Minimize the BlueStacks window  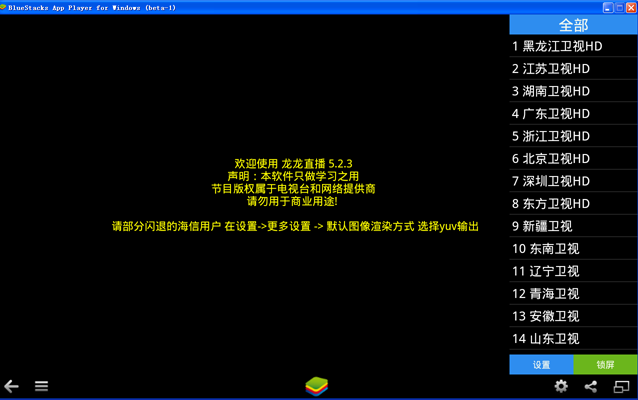(x=608, y=8)
